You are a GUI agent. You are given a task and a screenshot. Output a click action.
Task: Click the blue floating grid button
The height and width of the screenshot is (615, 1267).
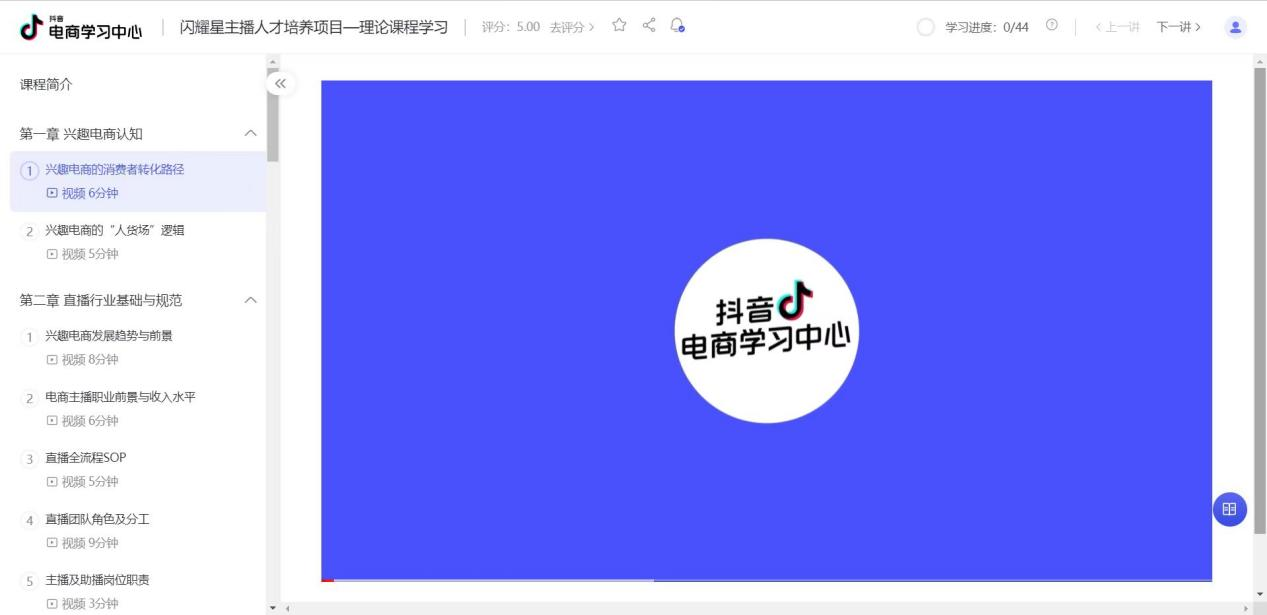(1229, 509)
